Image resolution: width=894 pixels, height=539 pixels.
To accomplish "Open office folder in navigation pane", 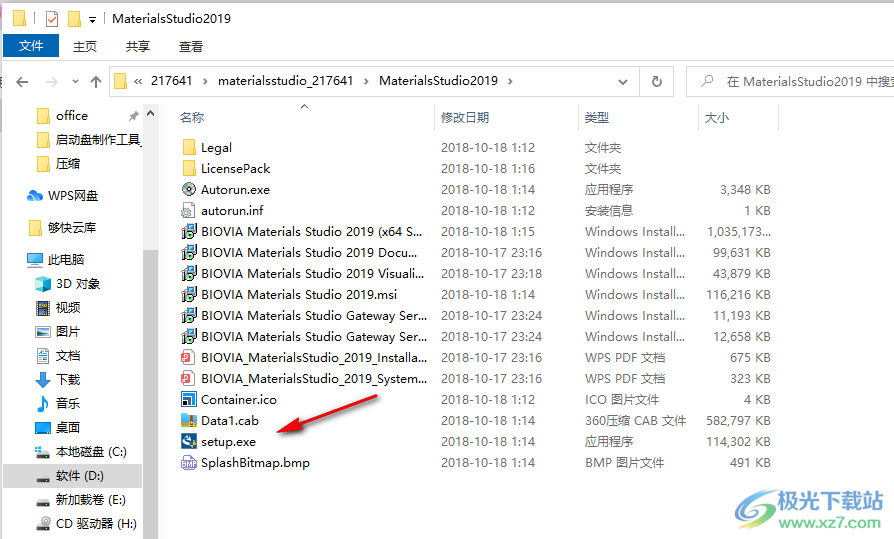I will click(72, 116).
